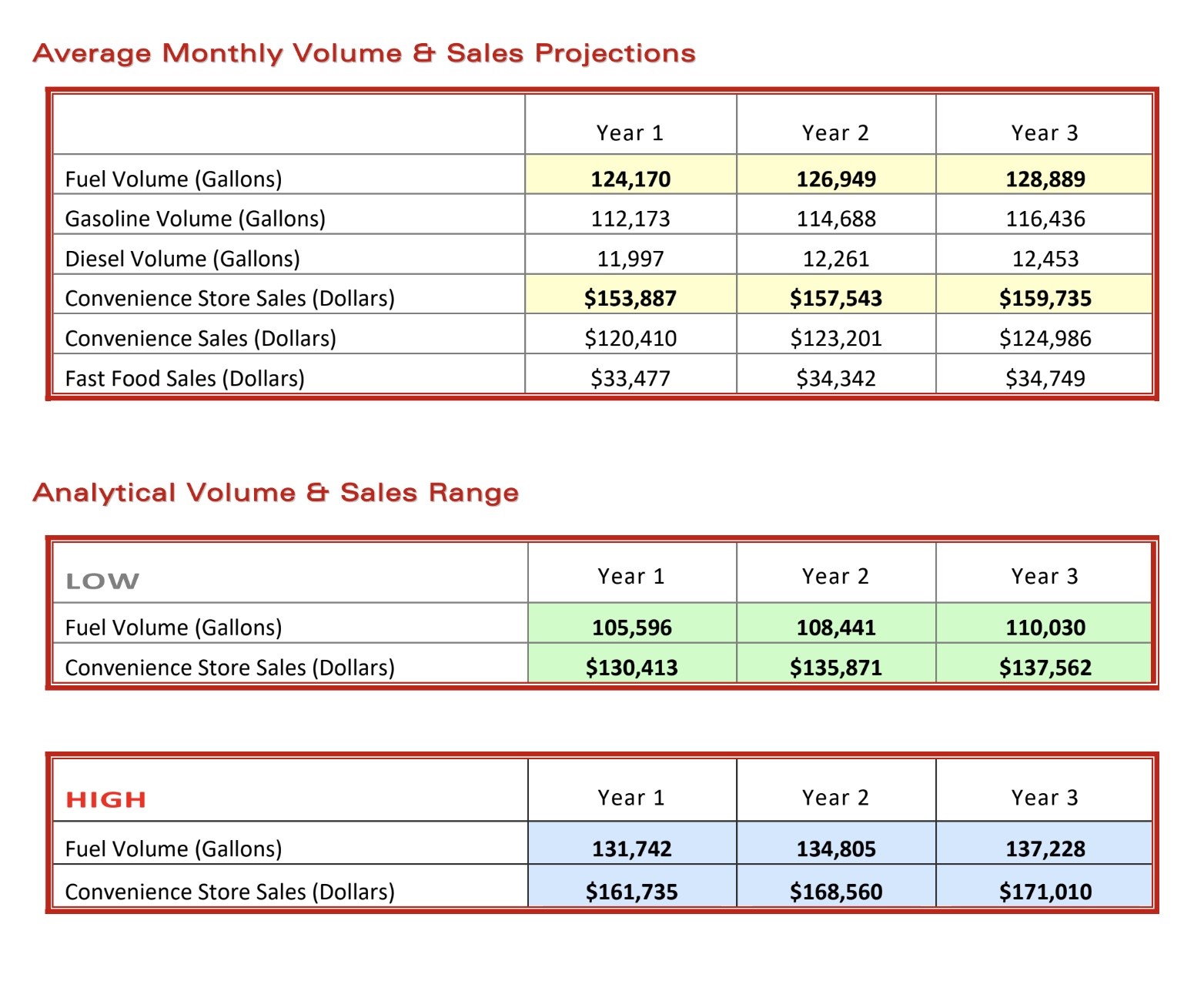
Task: Select Year 3 fuel volume value 128,889
Action: click(x=1045, y=179)
